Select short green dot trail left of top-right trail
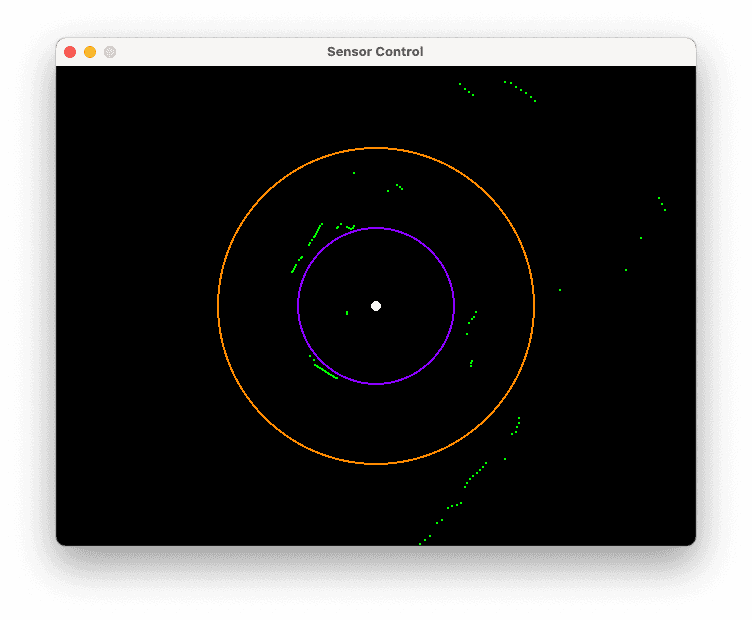The height and width of the screenshot is (620, 752). 466,89
